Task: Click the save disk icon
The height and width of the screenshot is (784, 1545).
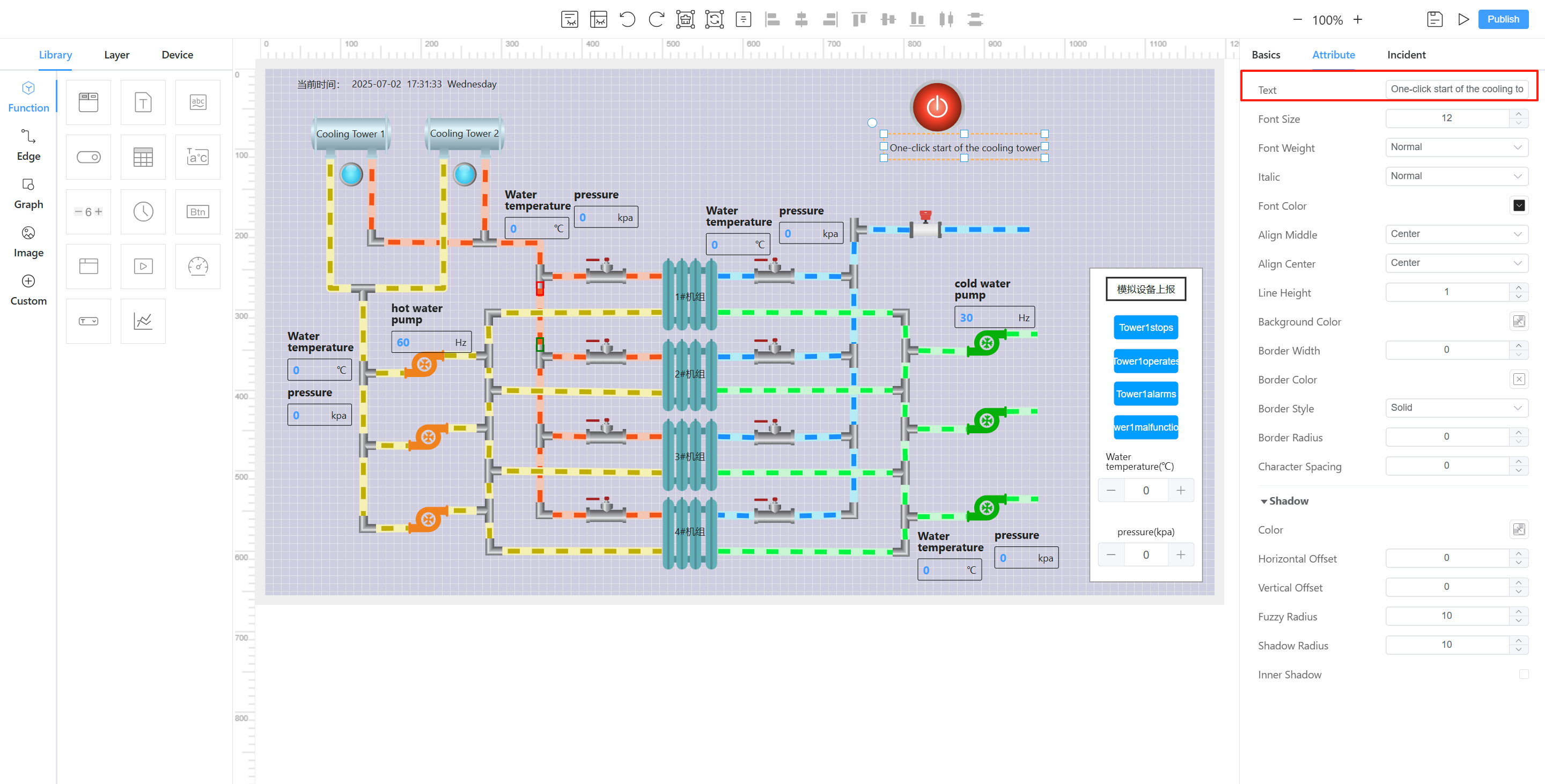Action: click(1434, 19)
